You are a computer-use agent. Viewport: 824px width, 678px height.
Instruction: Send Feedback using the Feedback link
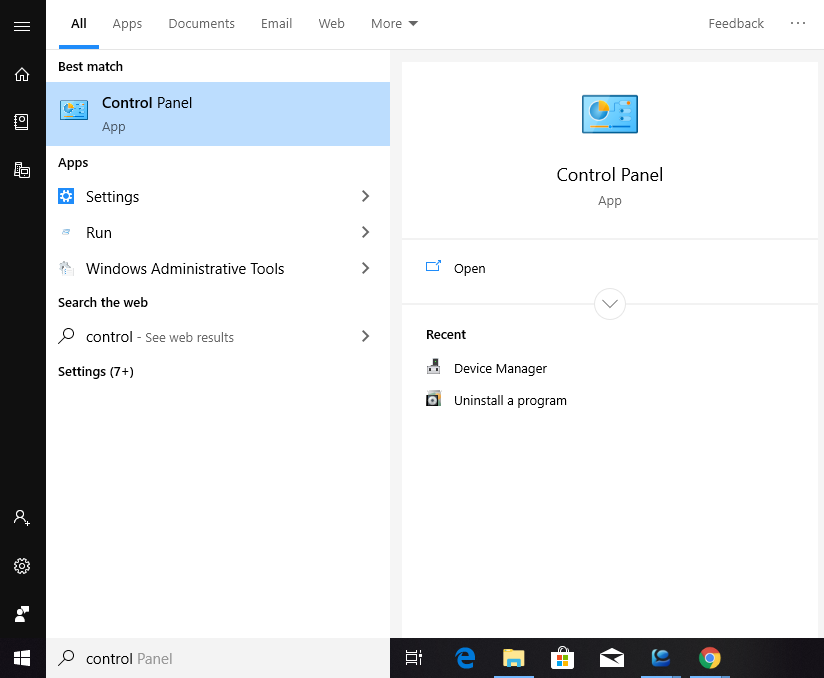[736, 23]
